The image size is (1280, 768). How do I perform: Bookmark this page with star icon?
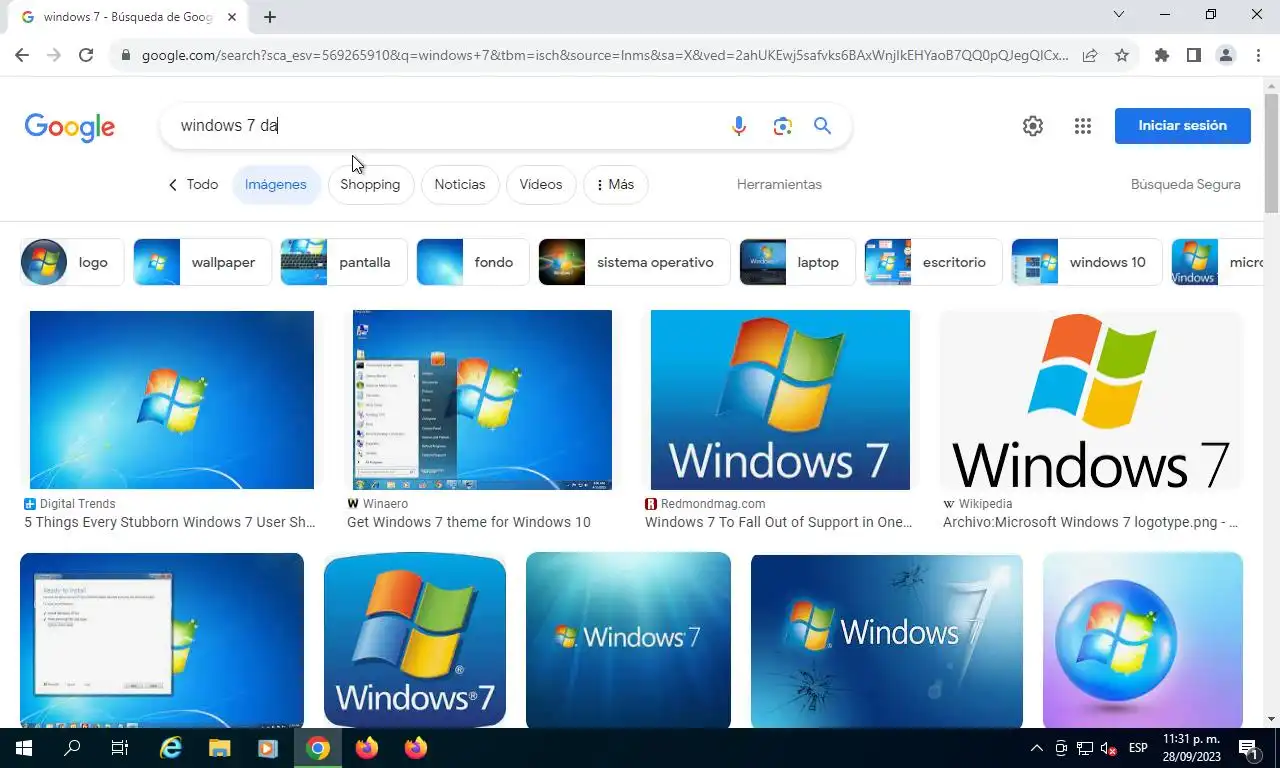(1122, 55)
